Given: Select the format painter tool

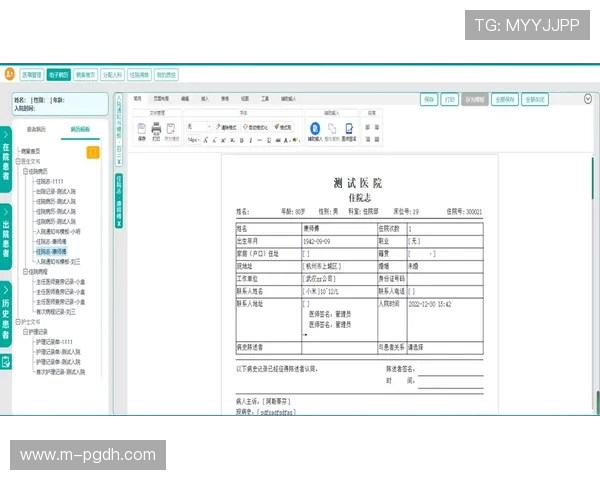Looking at the screenshot, I should click(x=283, y=127).
